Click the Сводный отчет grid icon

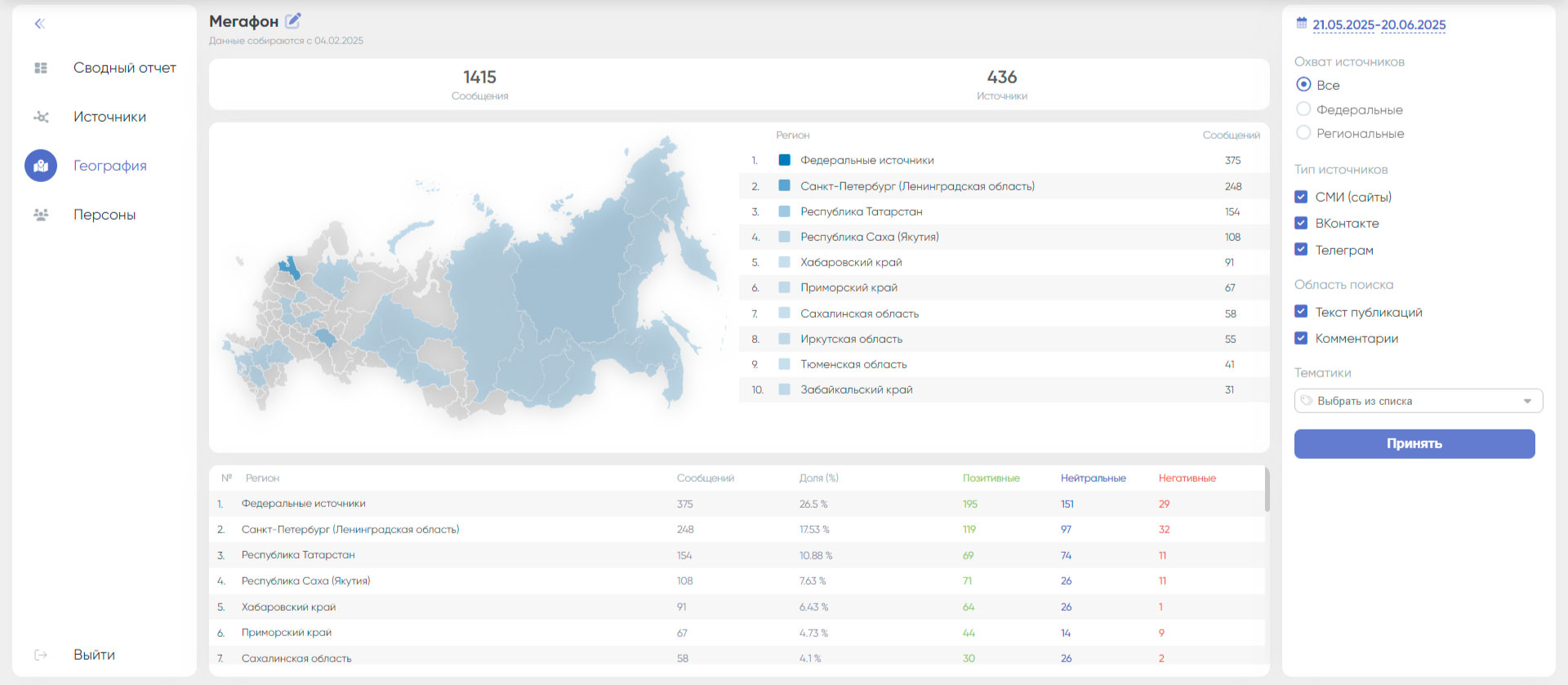(x=41, y=68)
